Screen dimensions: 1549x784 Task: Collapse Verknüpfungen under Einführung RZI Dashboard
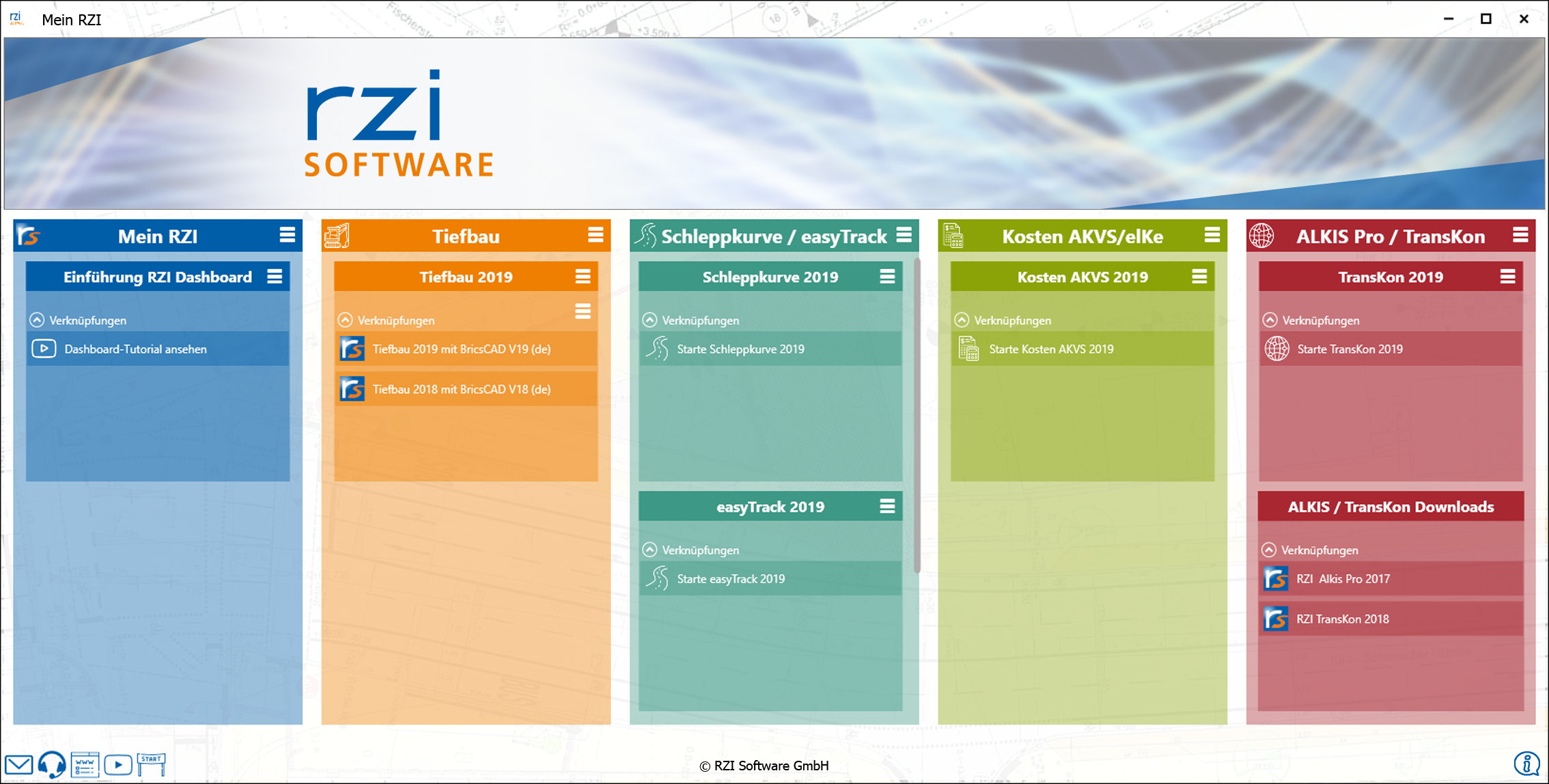click(38, 320)
